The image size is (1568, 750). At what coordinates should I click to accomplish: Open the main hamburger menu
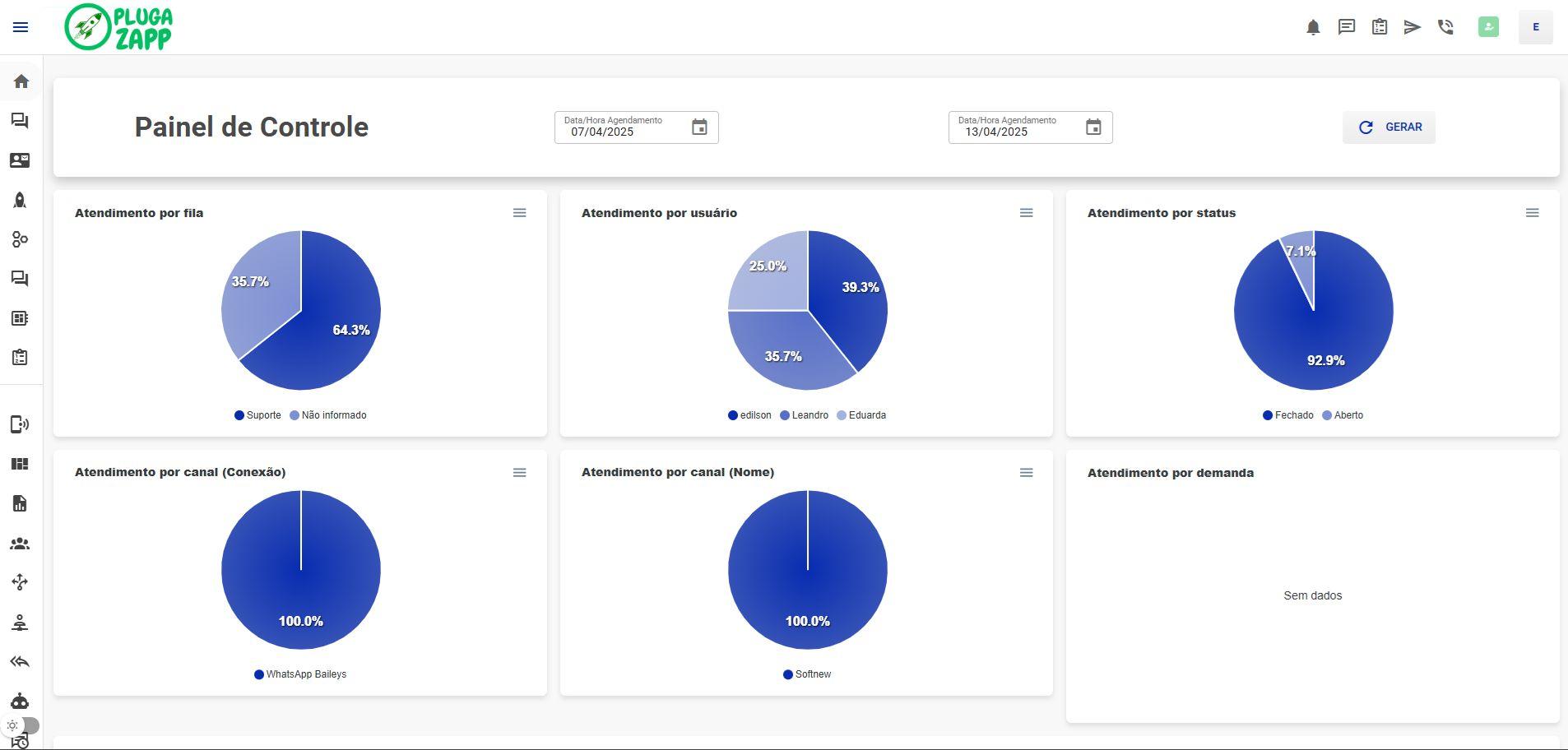coord(21,27)
